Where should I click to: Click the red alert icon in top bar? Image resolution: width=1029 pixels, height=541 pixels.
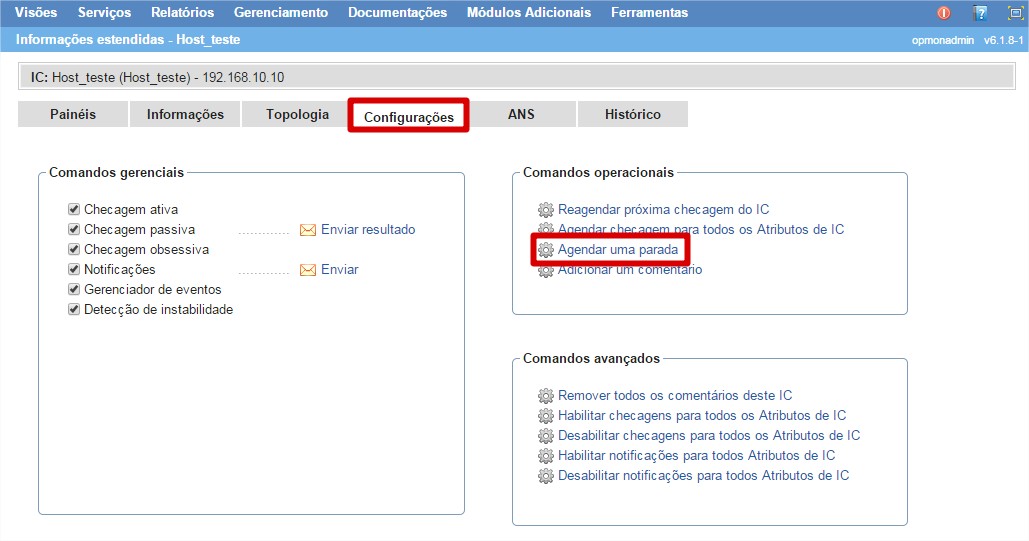(x=943, y=13)
